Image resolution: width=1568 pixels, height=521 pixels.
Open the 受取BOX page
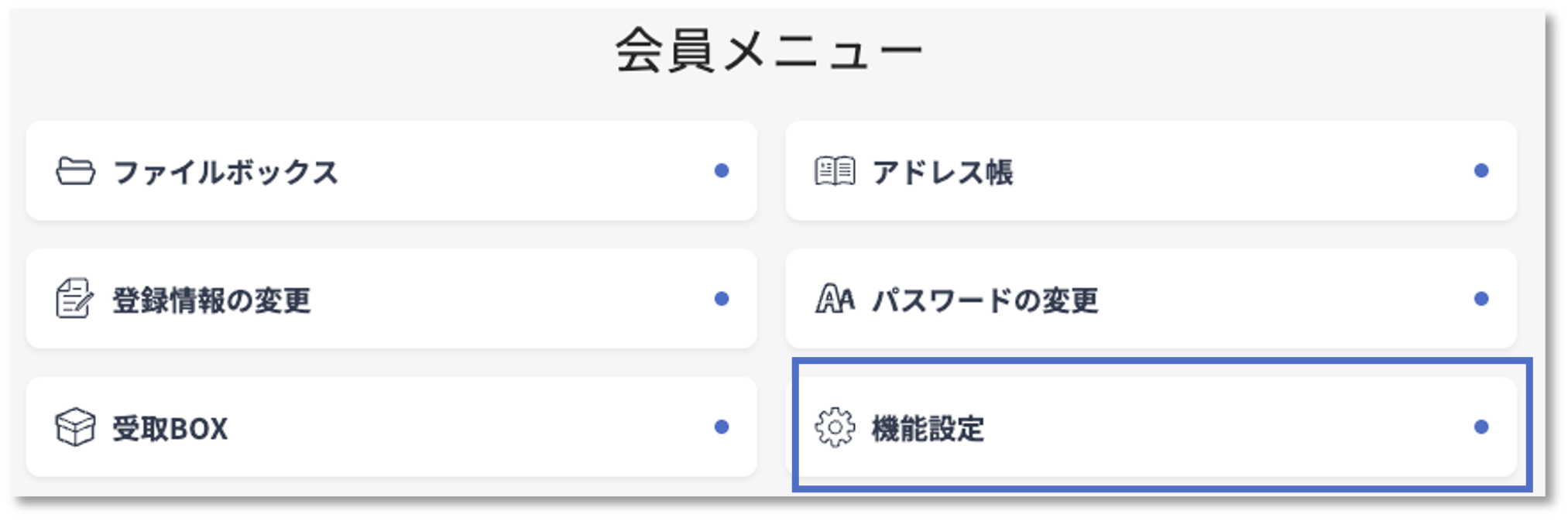387,427
